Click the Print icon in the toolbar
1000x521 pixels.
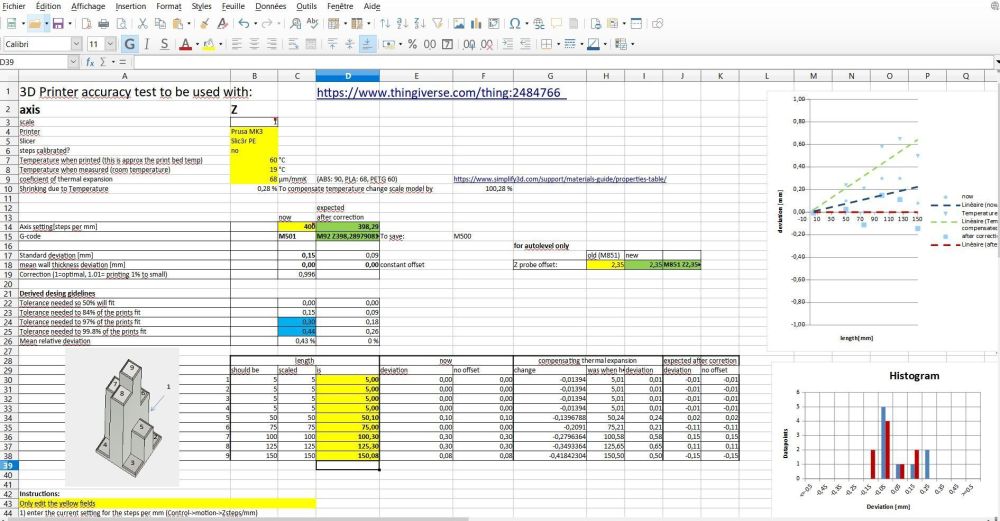[103, 24]
